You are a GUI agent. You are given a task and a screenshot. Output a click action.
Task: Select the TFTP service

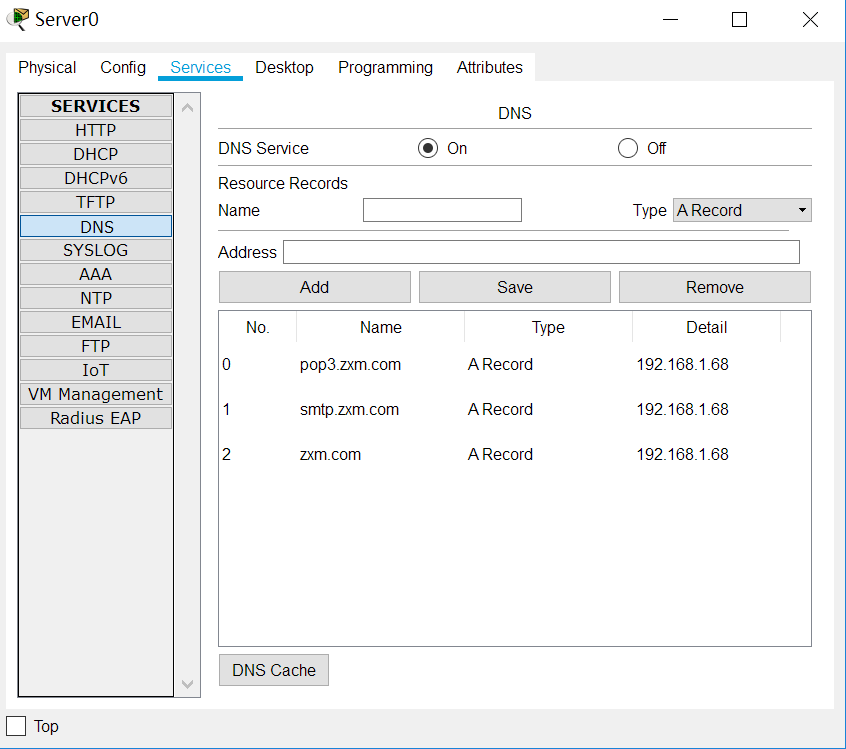(x=96, y=202)
